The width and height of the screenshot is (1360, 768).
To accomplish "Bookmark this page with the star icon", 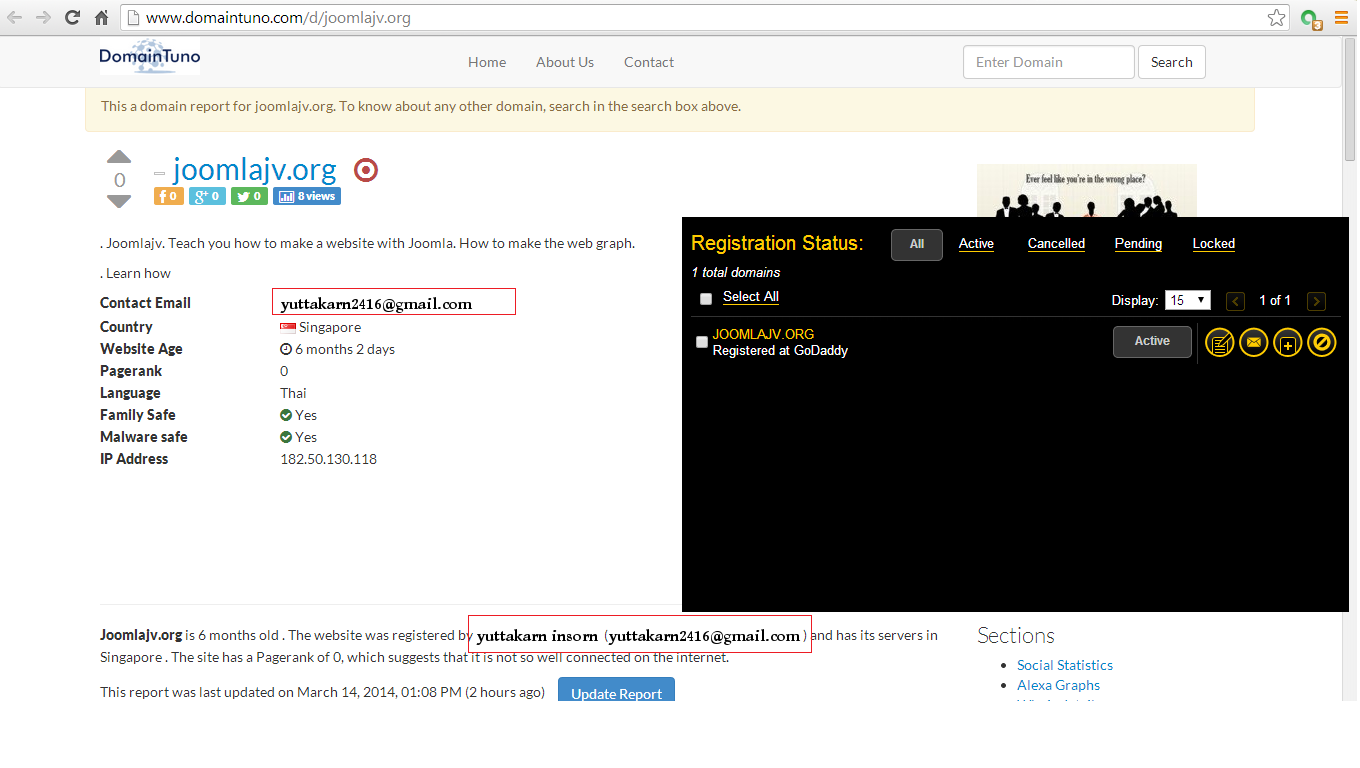I will pos(1276,18).
